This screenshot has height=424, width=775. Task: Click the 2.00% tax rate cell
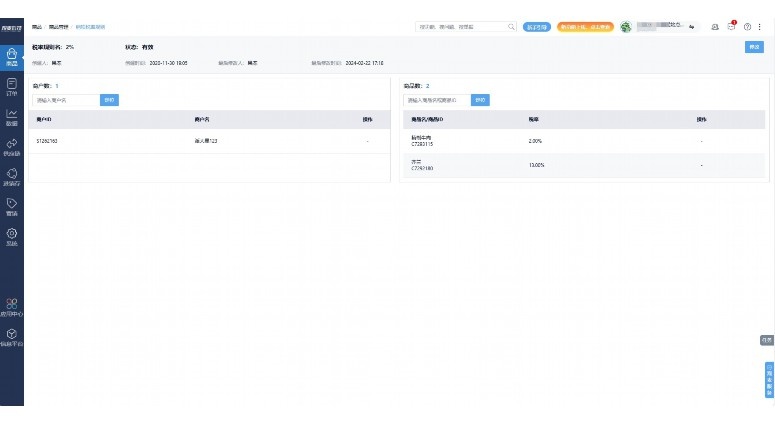535,141
